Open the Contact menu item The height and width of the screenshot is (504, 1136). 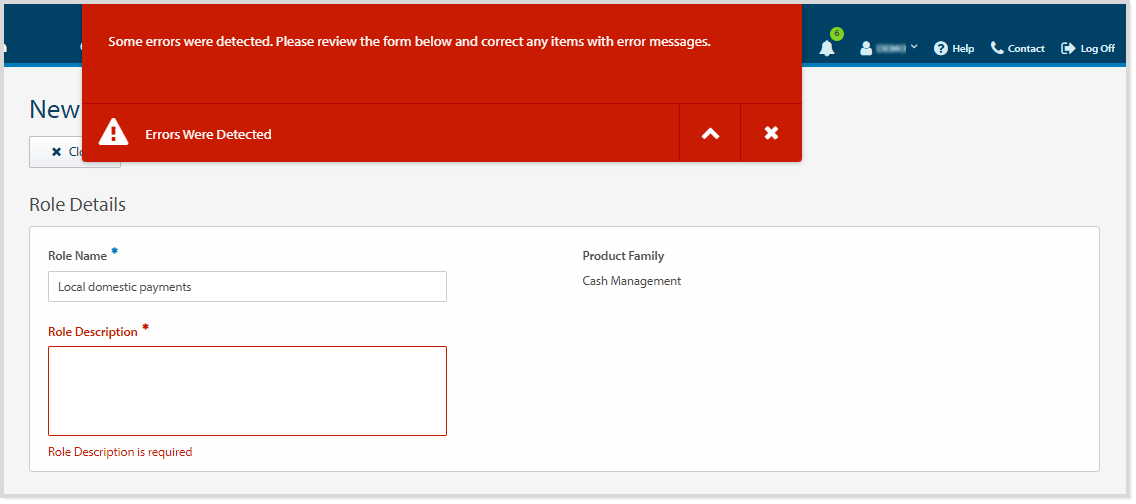(x=1026, y=48)
